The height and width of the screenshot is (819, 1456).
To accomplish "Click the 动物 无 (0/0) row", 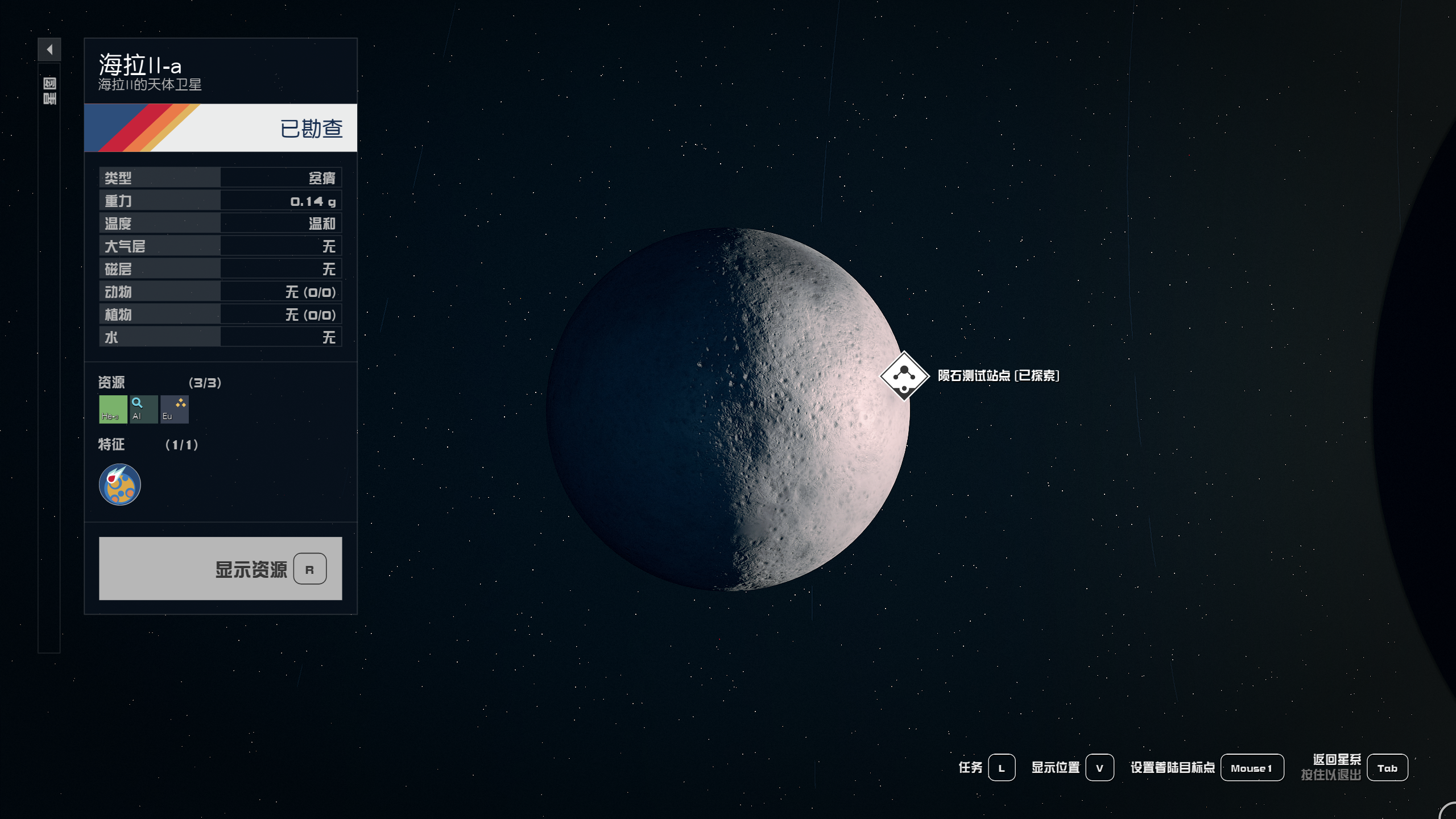I will point(221,291).
